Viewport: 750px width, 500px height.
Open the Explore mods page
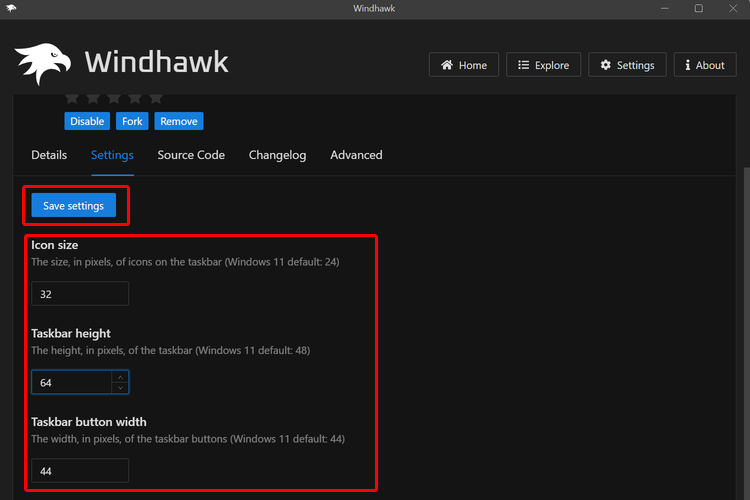pyautogui.click(x=543, y=65)
